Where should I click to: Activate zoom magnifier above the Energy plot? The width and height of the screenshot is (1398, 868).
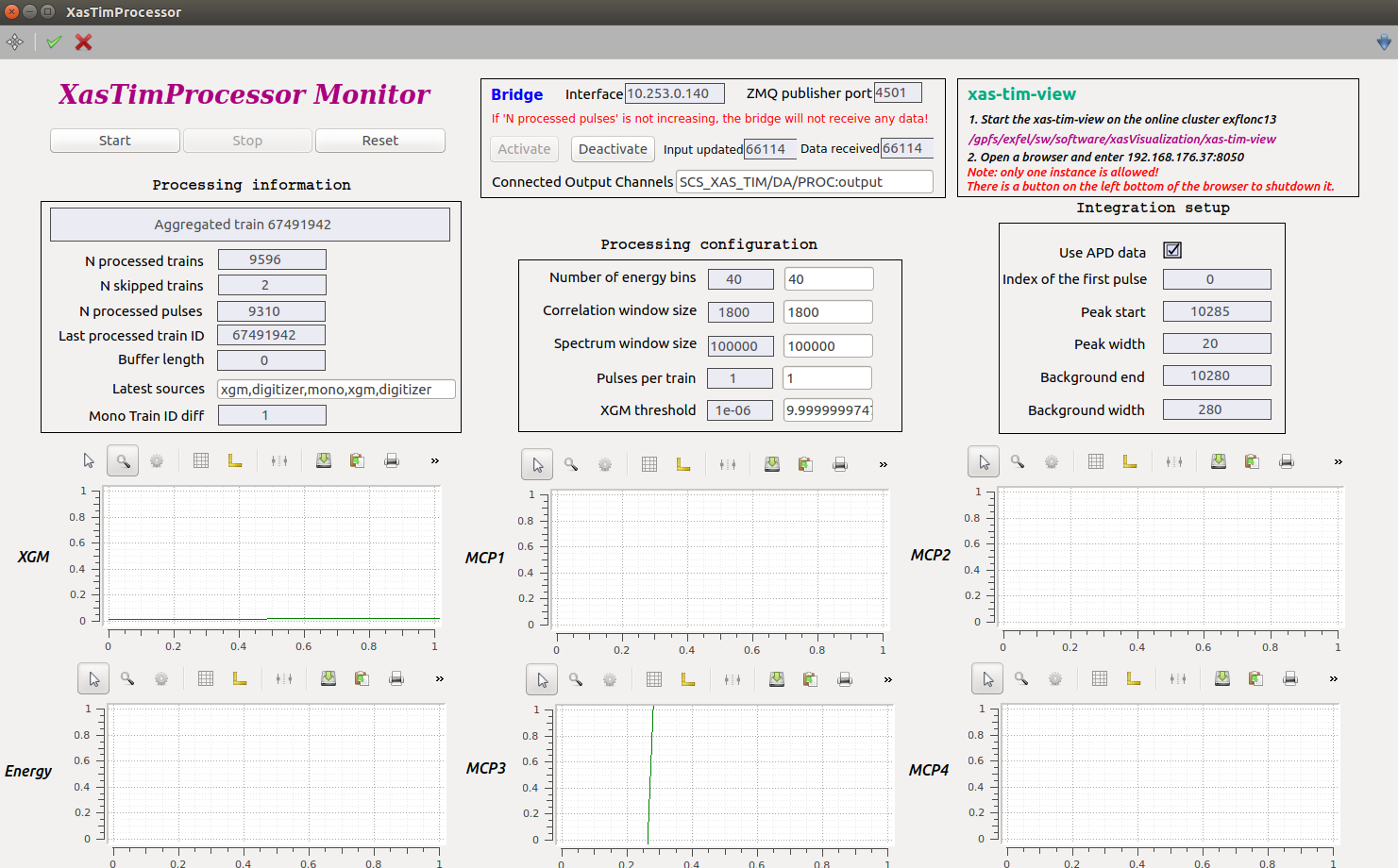(127, 678)
